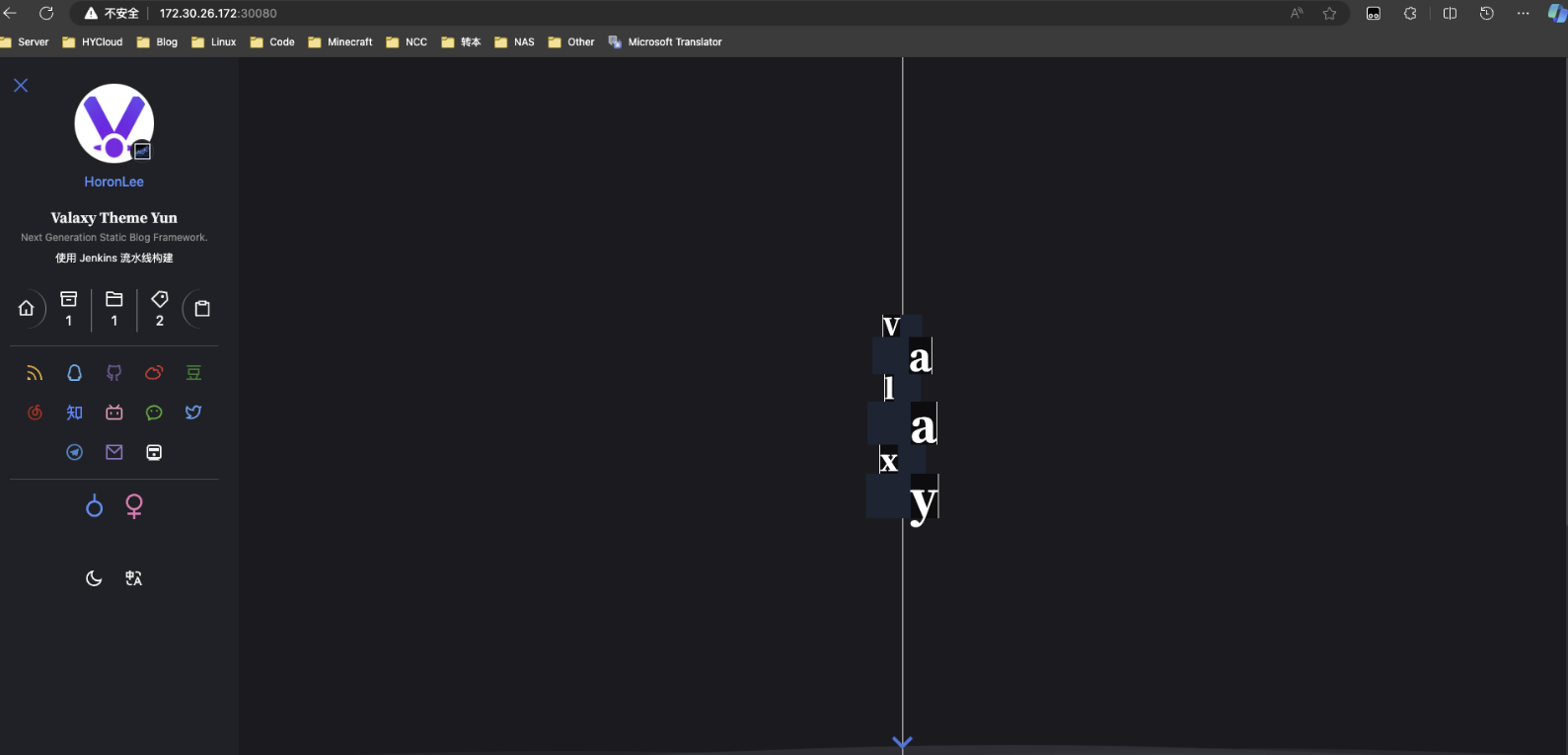Open the Bilibili TV icon
This screenshot has height=755, width=1568.
pos(114,413)
